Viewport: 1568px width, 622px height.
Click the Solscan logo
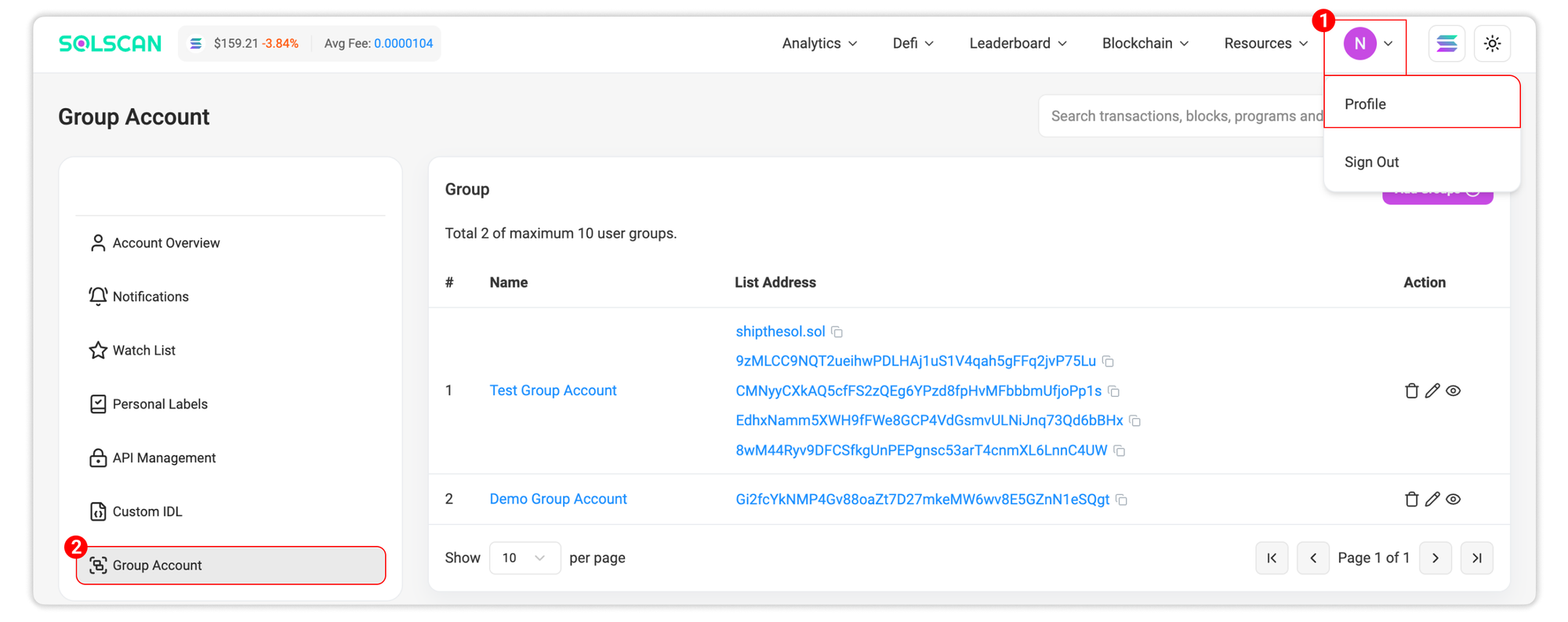point(110,43)
